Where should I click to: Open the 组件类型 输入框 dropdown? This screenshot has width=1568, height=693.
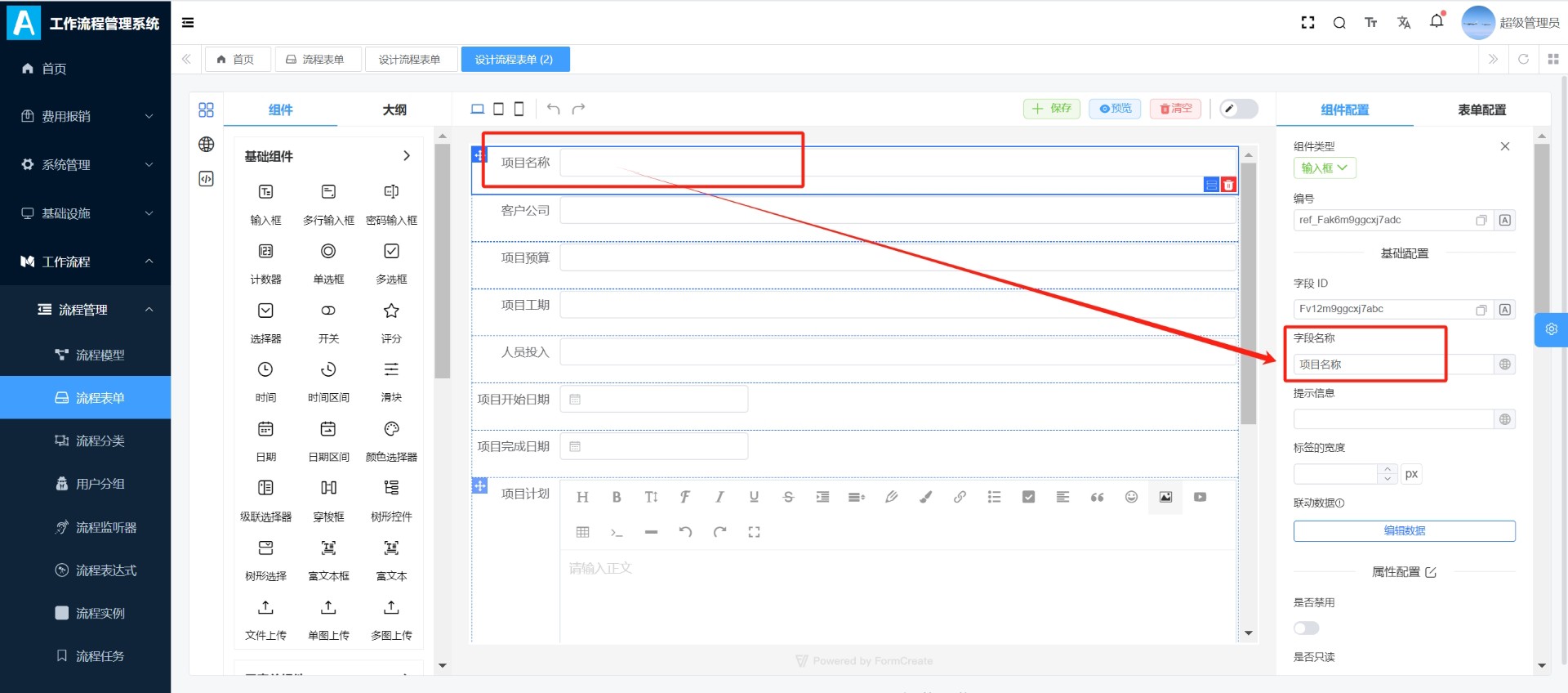click(1324, 168)
